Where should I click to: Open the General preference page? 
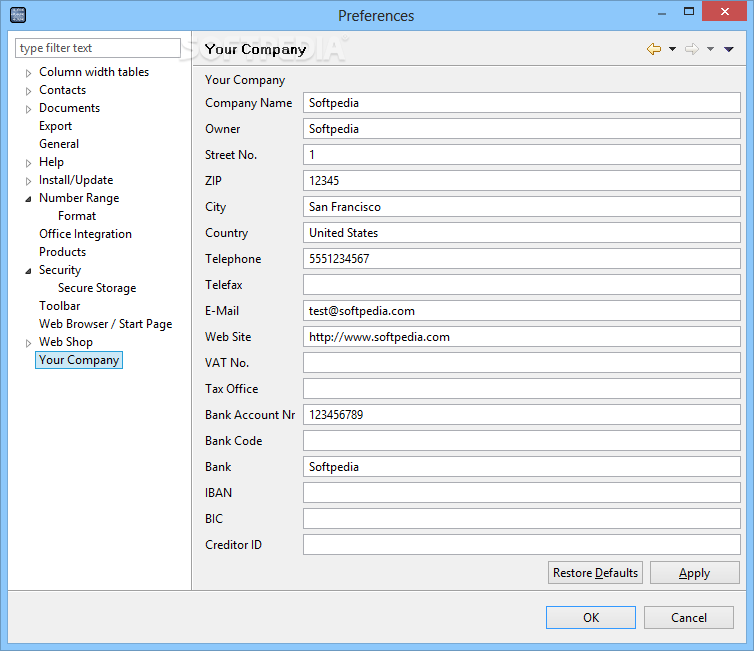[59, 144]
